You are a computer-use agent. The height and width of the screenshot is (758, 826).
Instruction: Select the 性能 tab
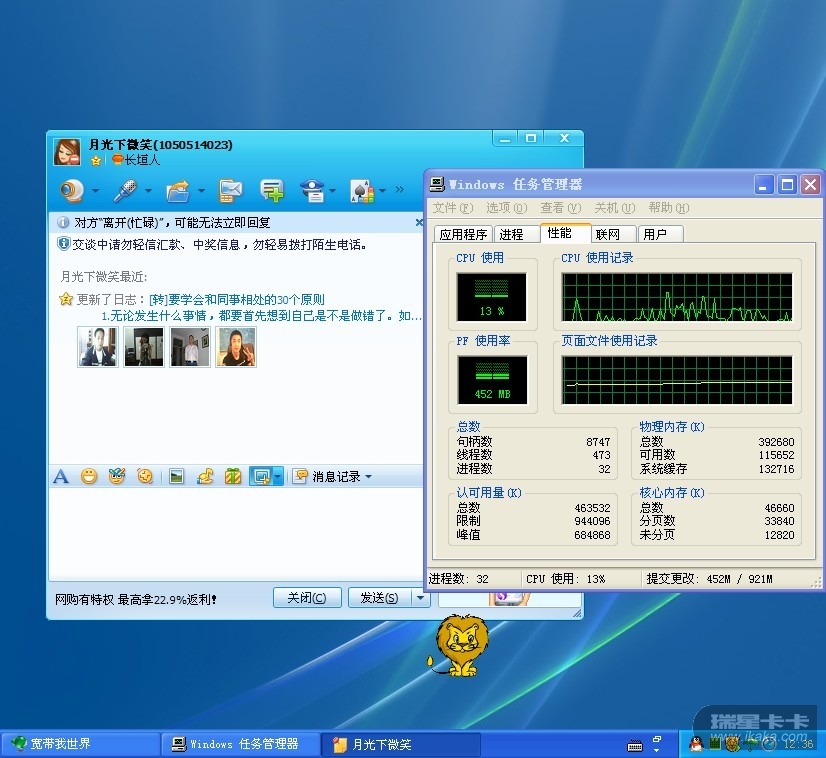coord(565,233)
